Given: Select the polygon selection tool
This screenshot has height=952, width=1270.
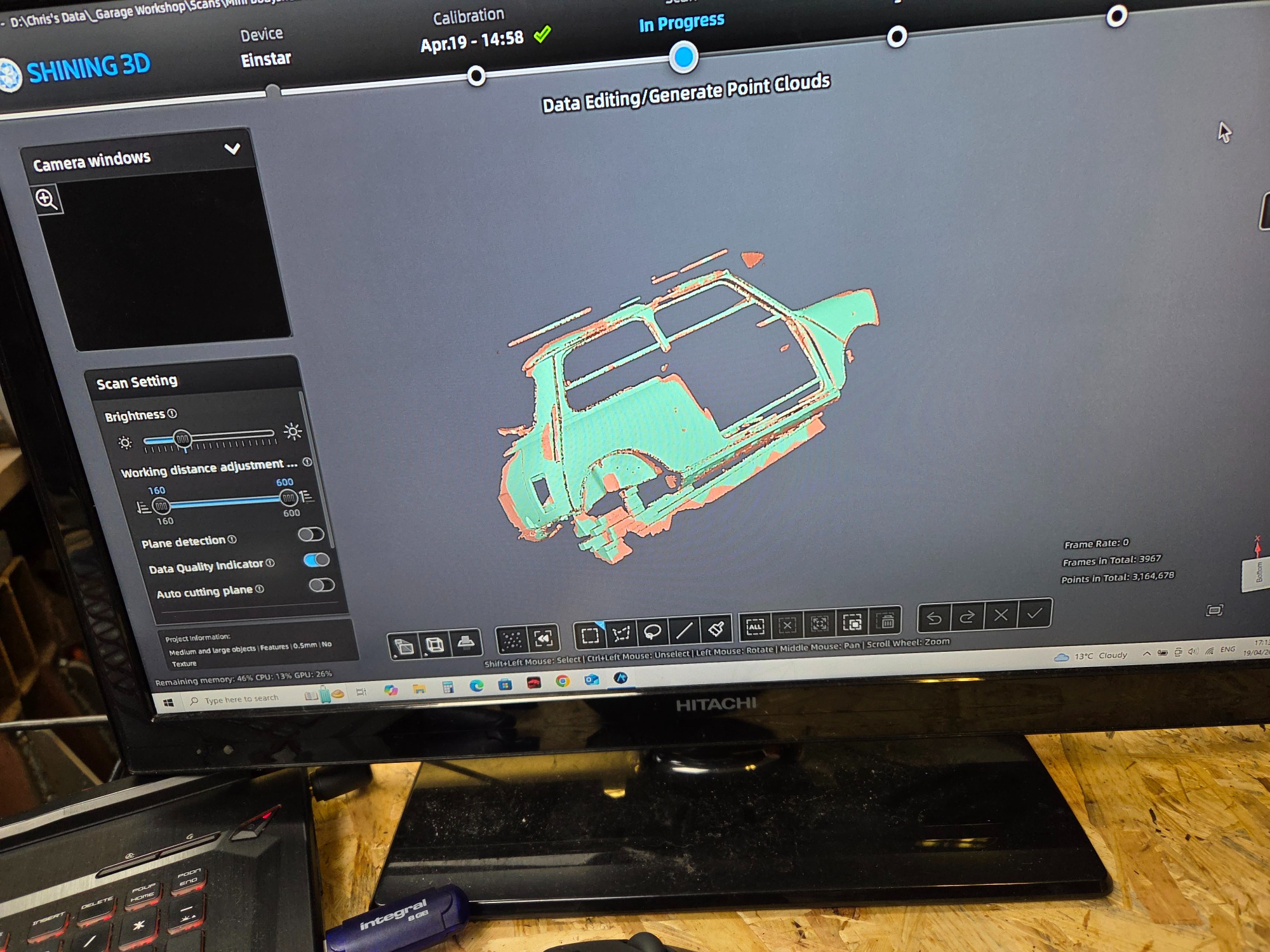Looking at the screenshot, I should click(x=621, y=633).
